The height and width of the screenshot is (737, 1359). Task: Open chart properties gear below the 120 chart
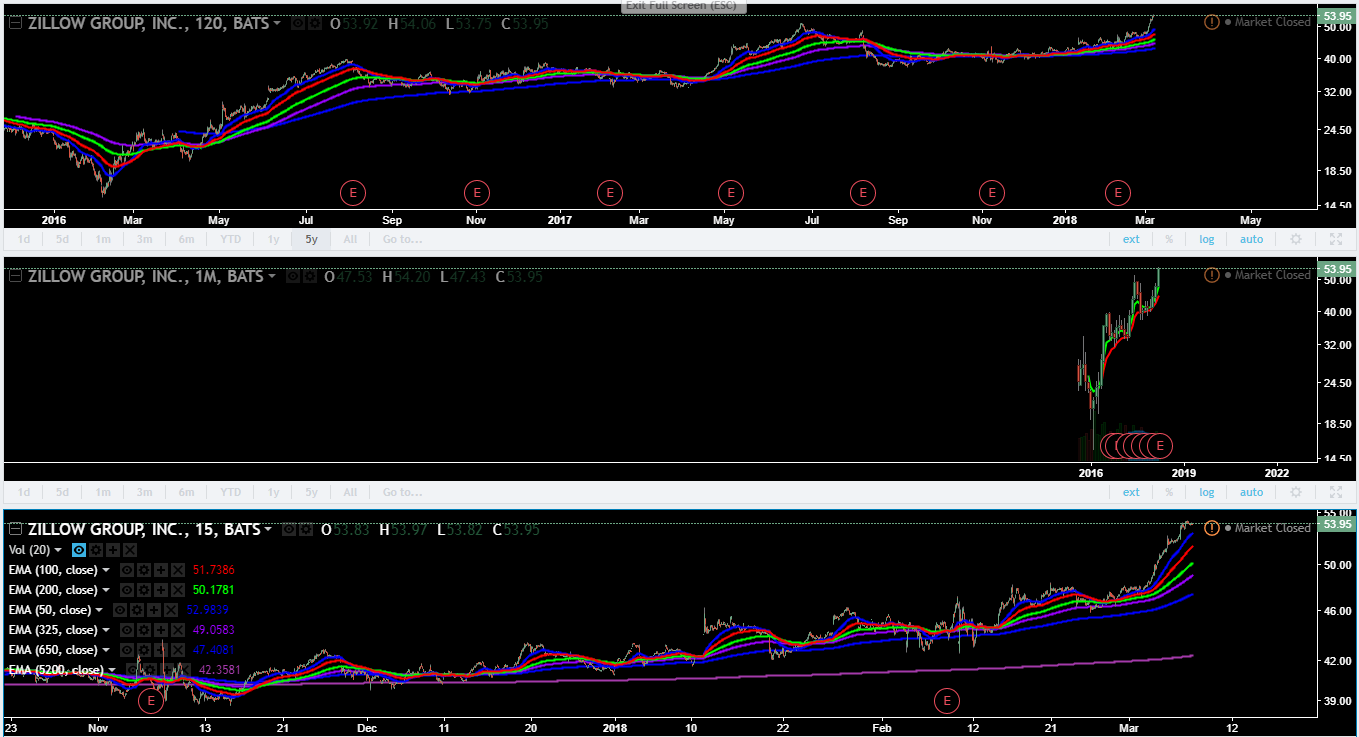click(1296, 239)
